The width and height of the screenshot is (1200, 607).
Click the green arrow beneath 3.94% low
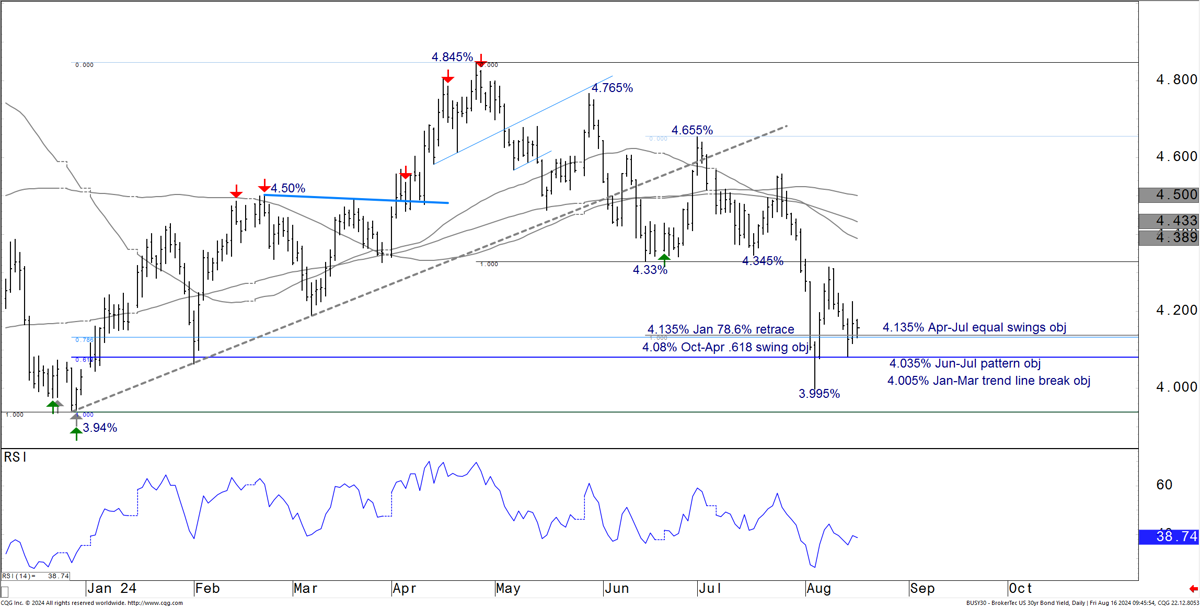pos(77,433)
